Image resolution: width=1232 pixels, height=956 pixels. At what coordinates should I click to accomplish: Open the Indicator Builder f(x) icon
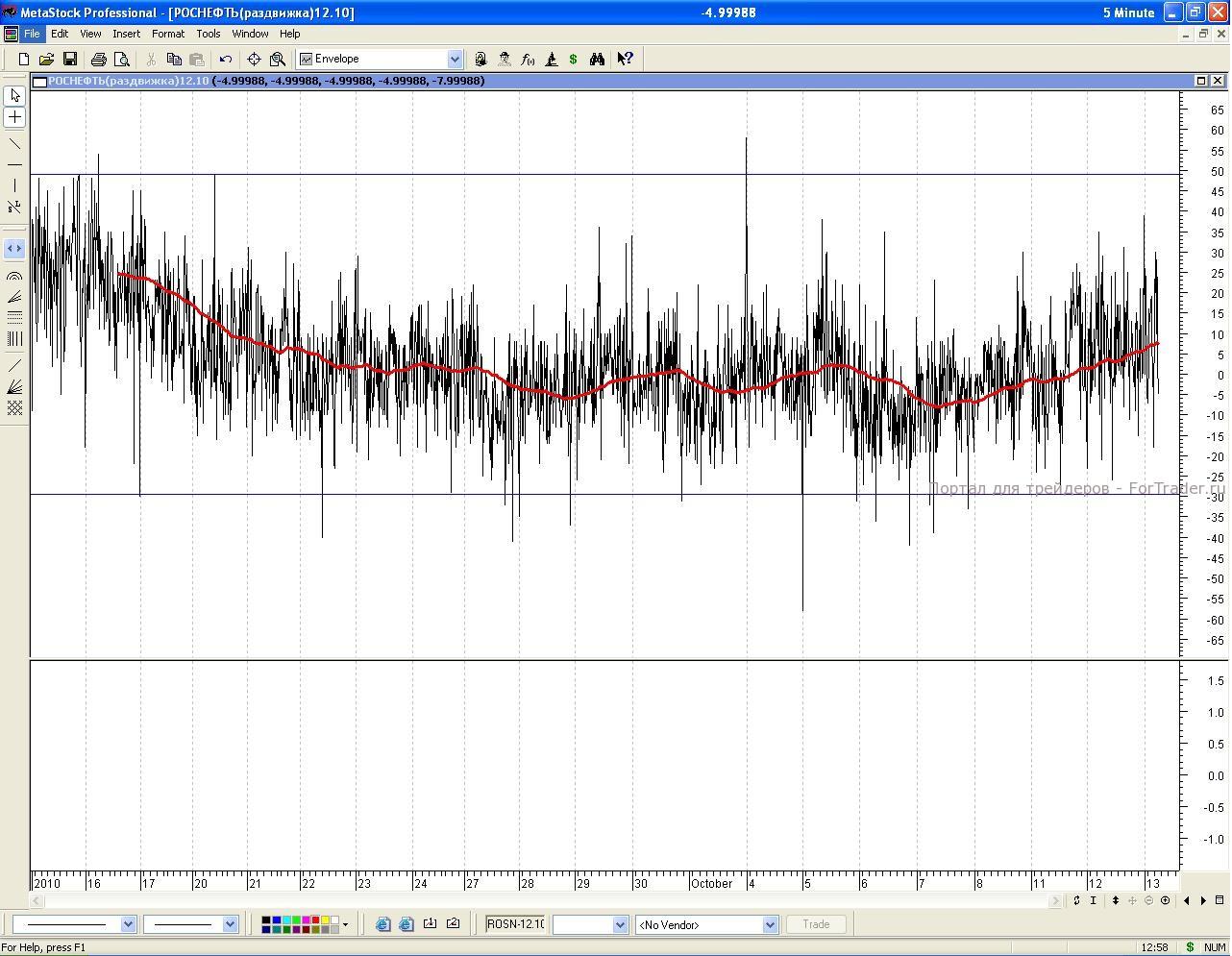coord(528,59)
